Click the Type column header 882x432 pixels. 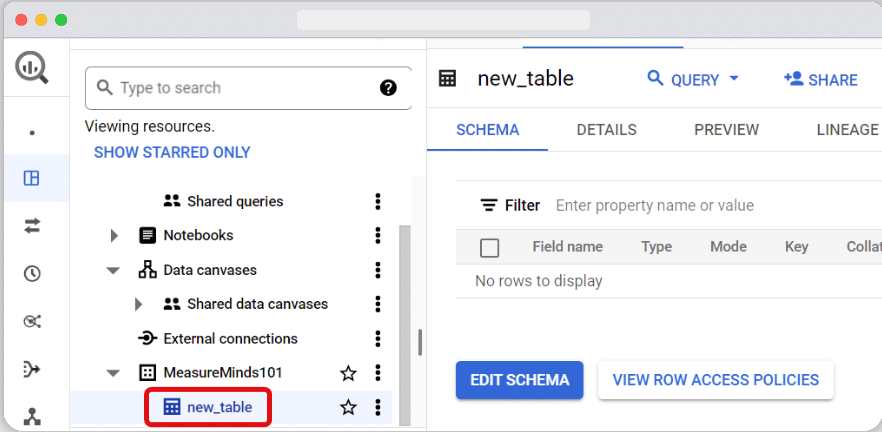656,247
